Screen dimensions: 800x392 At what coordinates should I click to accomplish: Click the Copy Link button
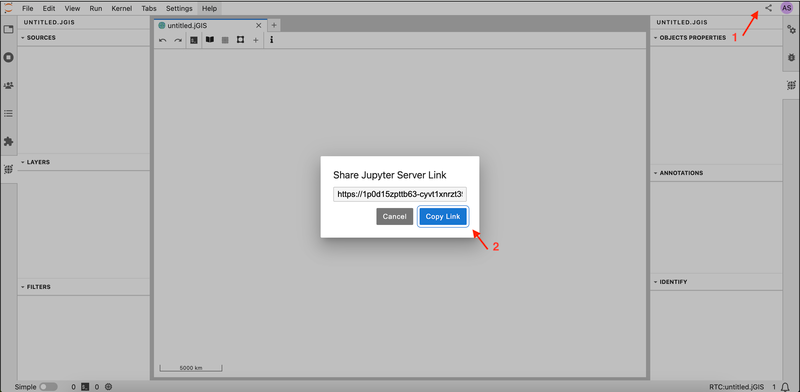[443, 216]
